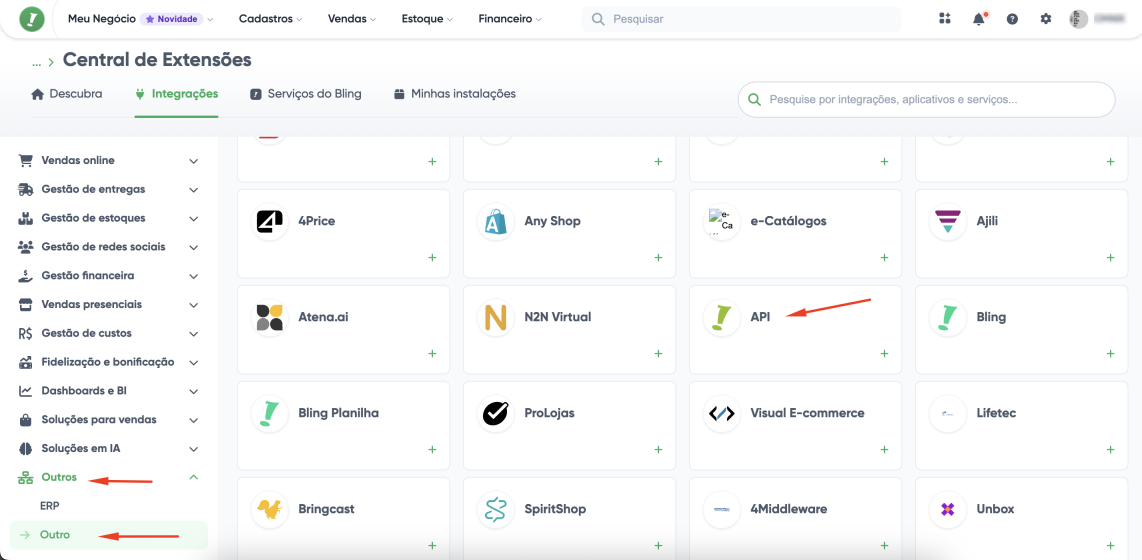
Task: Open the Cadastros menu
Action: [x=270, y=19]
